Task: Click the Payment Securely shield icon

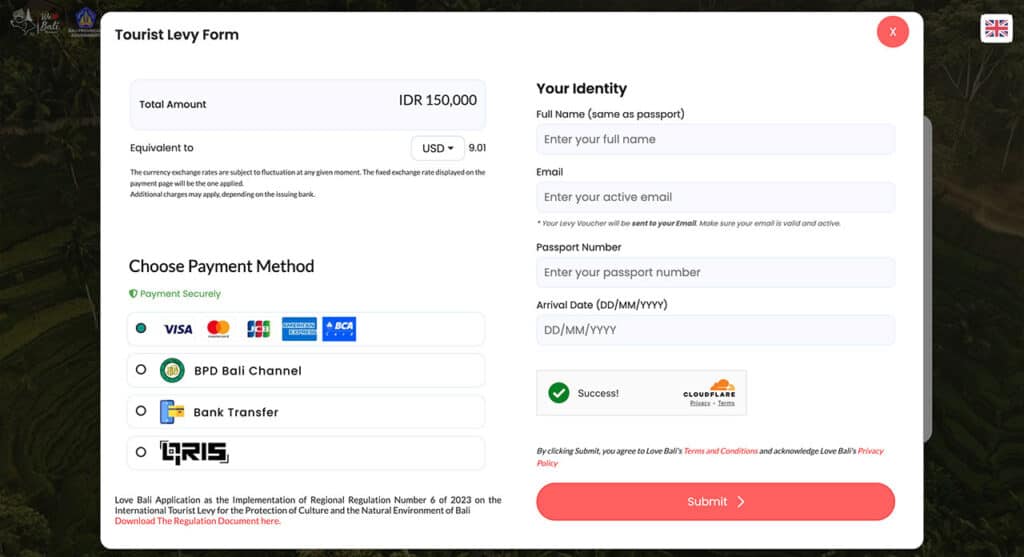Action: (x=133, y=294)
